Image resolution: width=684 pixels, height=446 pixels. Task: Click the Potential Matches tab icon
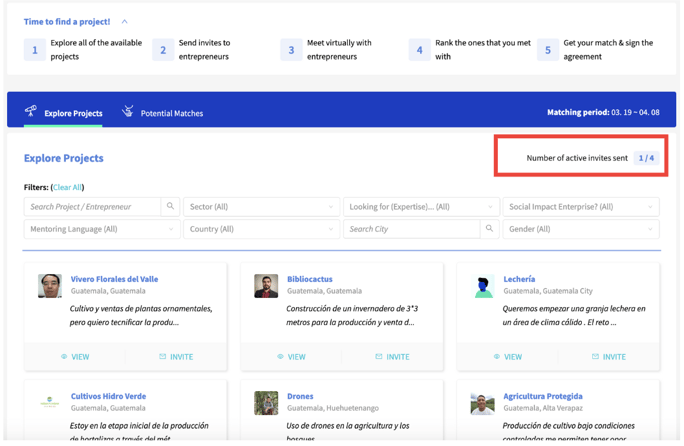(128, 112)
